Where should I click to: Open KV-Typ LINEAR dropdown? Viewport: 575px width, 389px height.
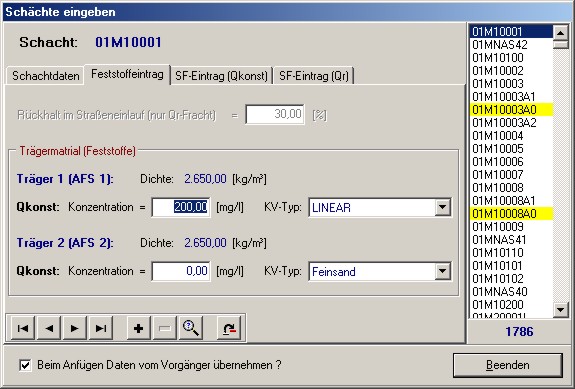coord(443,208)
